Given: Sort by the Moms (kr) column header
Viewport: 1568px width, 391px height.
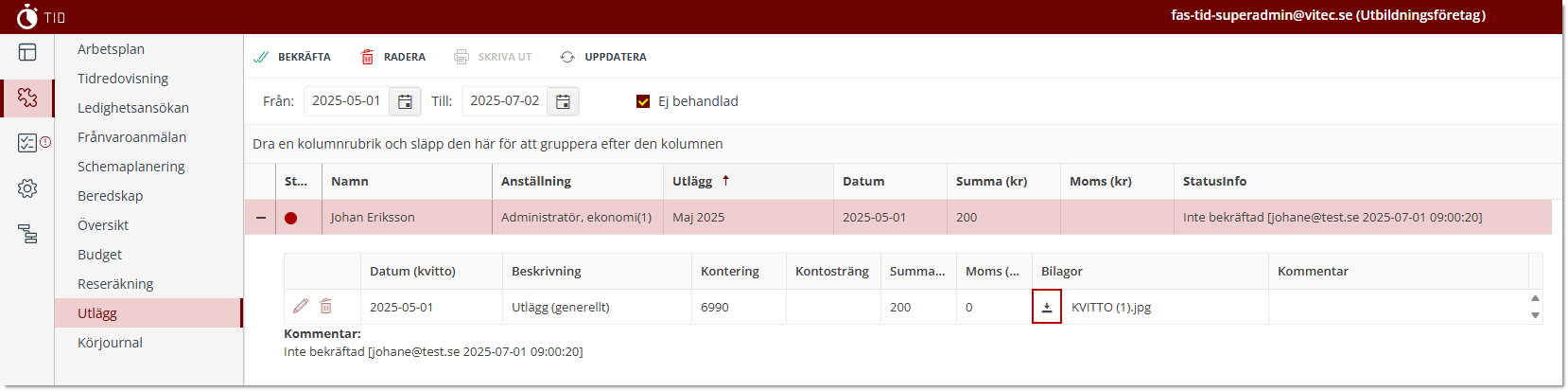Looking at the screenshot, I should point(1117,181).
